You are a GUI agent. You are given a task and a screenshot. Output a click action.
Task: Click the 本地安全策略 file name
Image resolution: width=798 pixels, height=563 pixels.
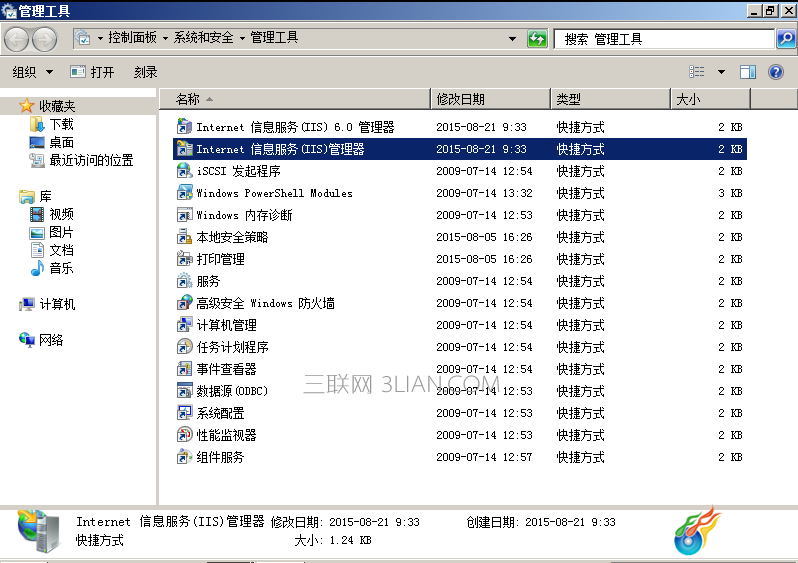coord(232,237)
